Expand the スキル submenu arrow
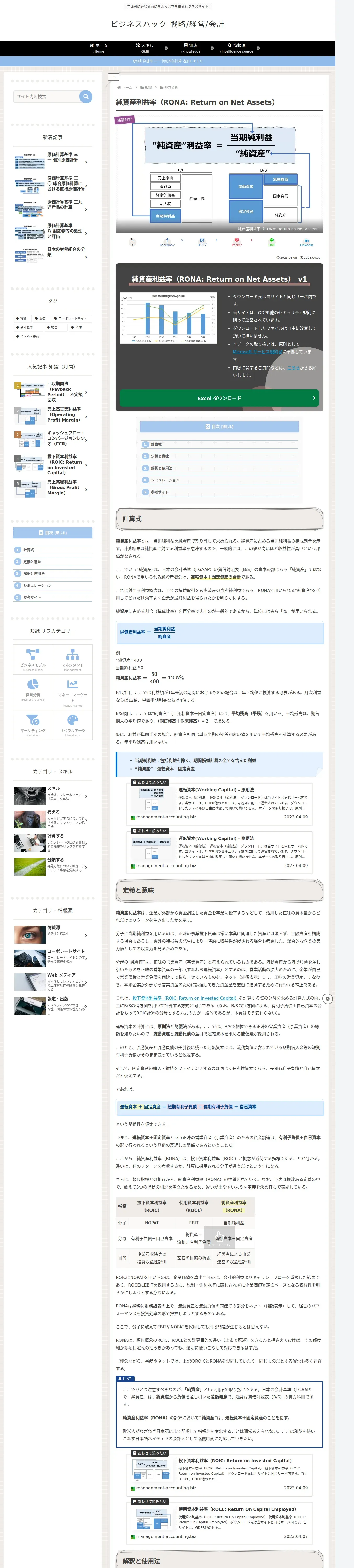 [x=166, y=48]
